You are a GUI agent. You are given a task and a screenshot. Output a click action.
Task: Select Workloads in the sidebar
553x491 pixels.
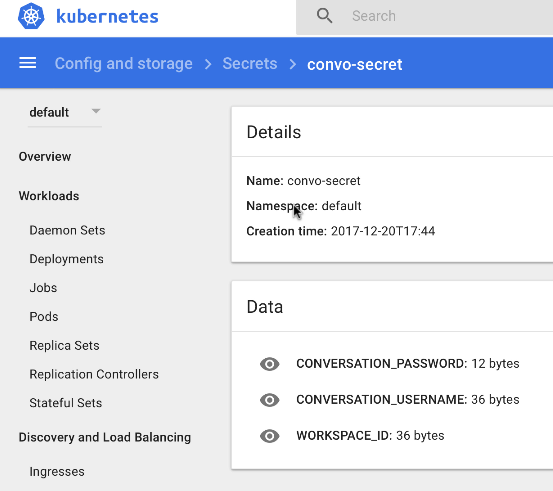pos(49,196)
